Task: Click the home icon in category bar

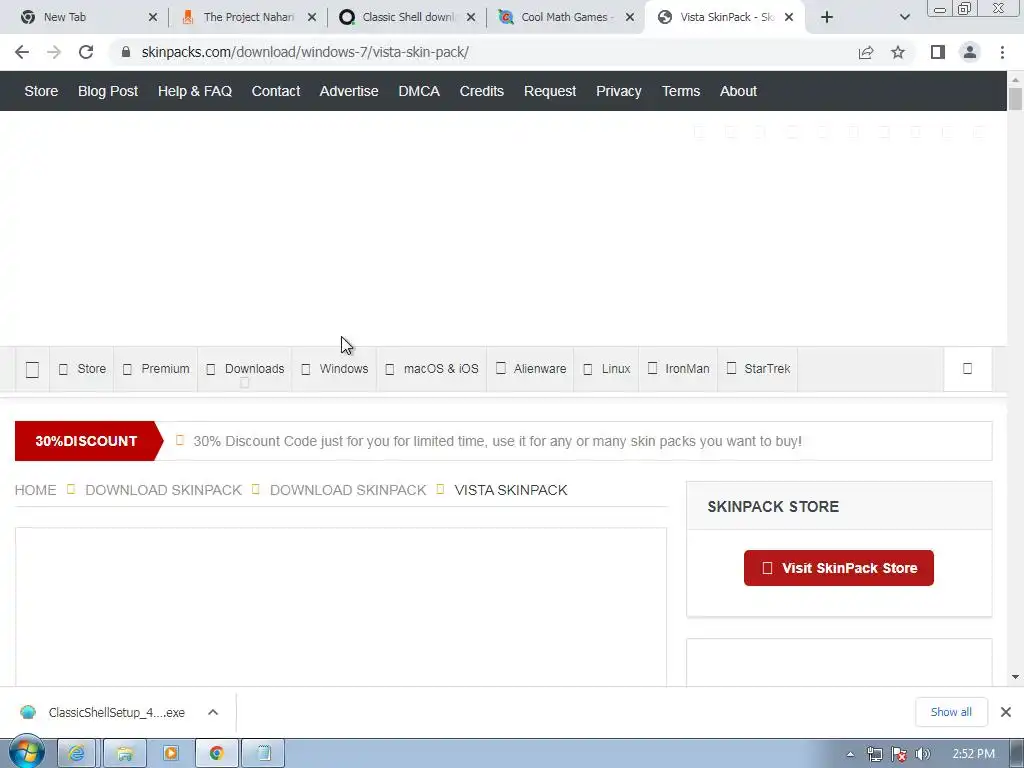Action: pyautogui.click(x=32, y=370)
